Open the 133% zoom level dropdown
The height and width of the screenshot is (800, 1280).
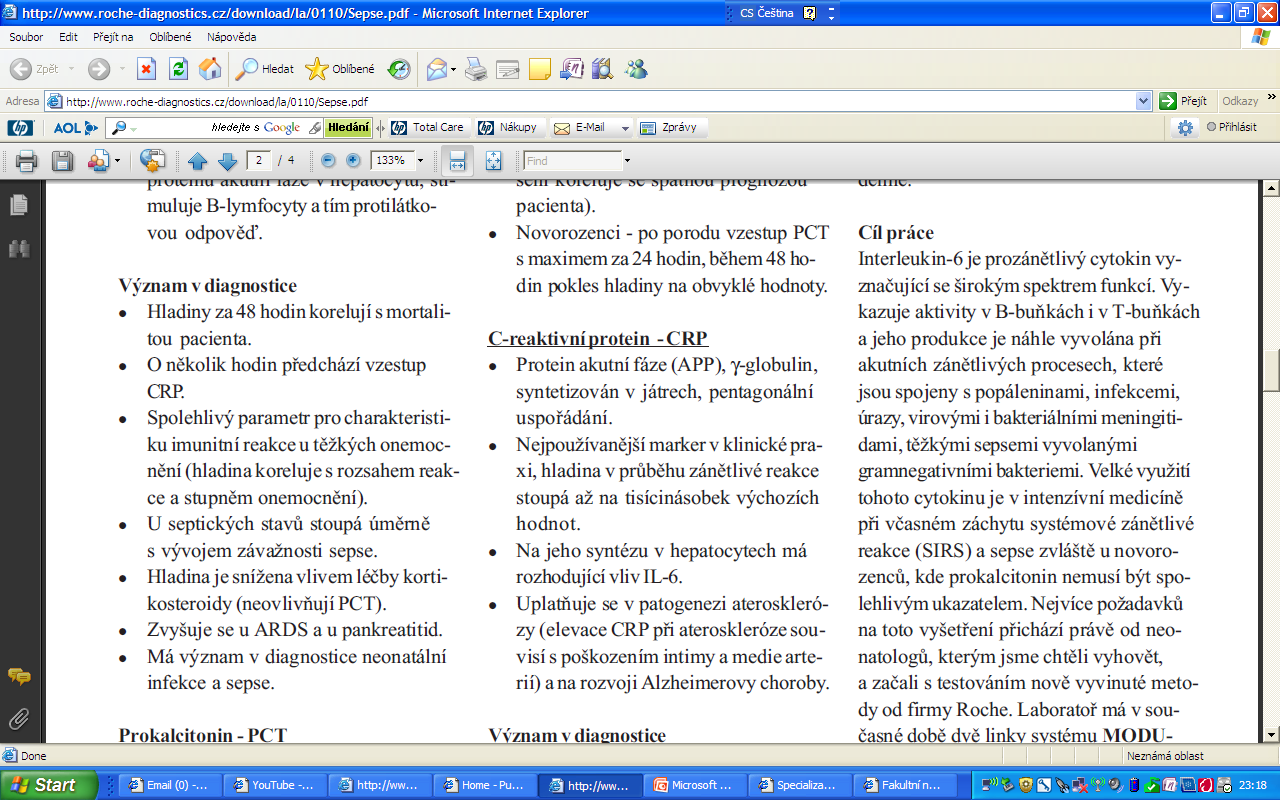[421, 161]
